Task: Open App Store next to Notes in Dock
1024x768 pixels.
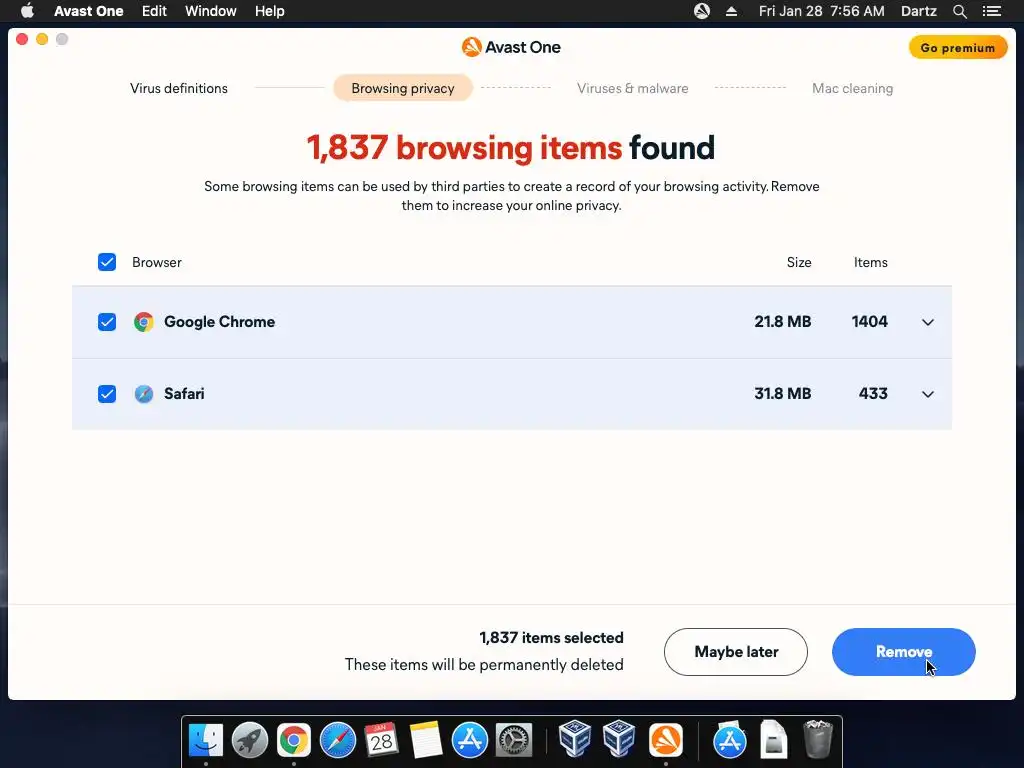Action: coord(470,741)
